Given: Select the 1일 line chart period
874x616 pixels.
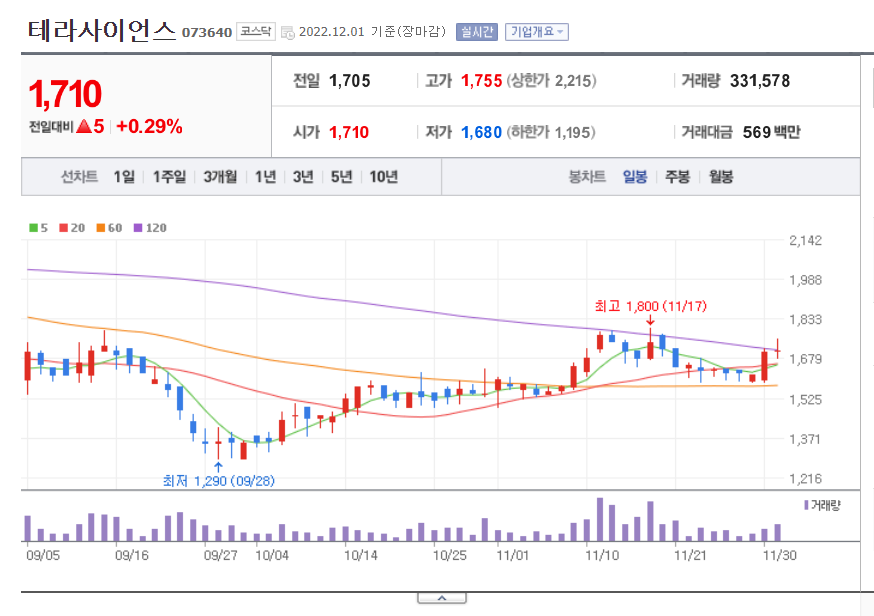Looking at the screenshot, I should [124, 177].
